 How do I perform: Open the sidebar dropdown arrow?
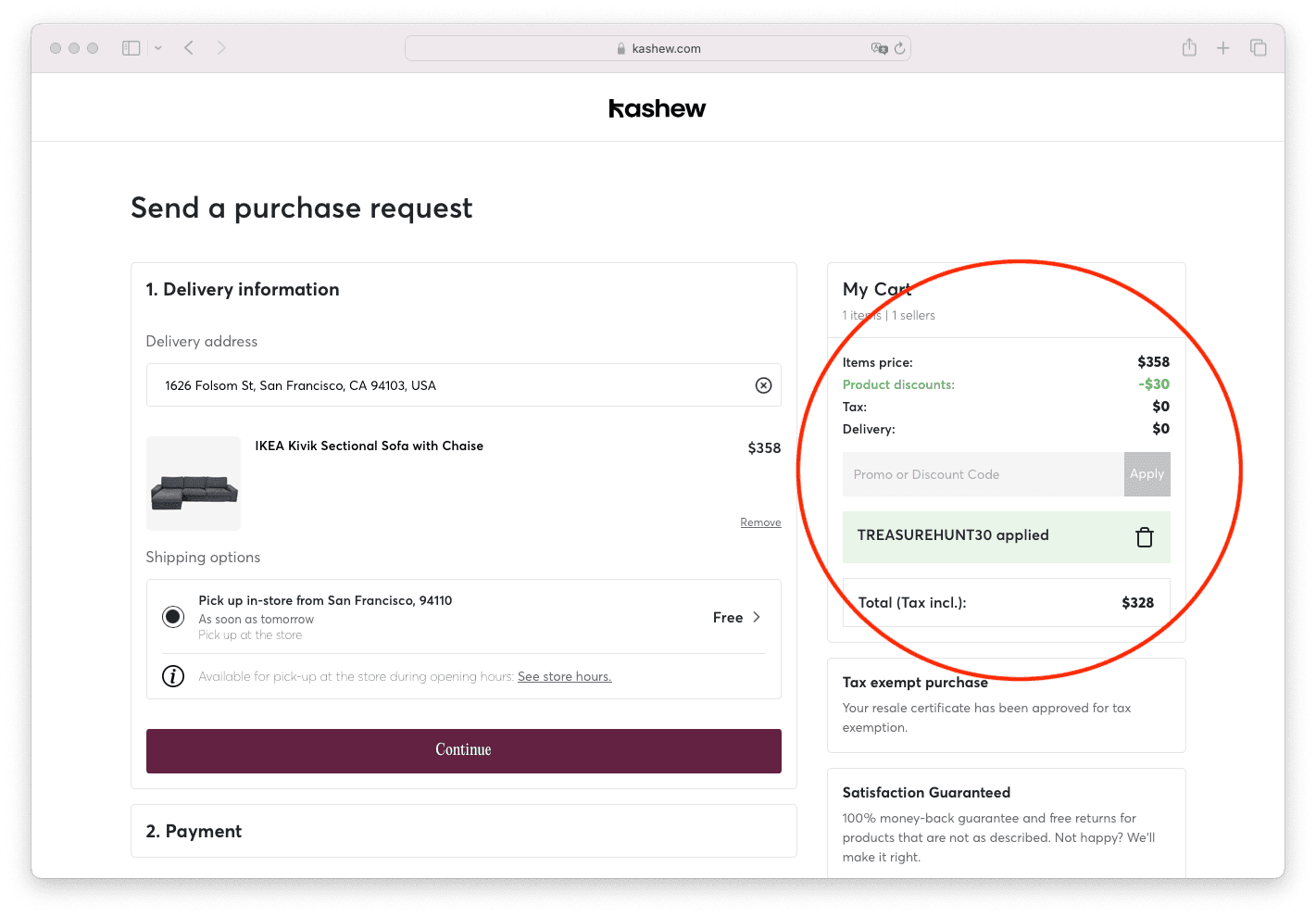point(158,48)
